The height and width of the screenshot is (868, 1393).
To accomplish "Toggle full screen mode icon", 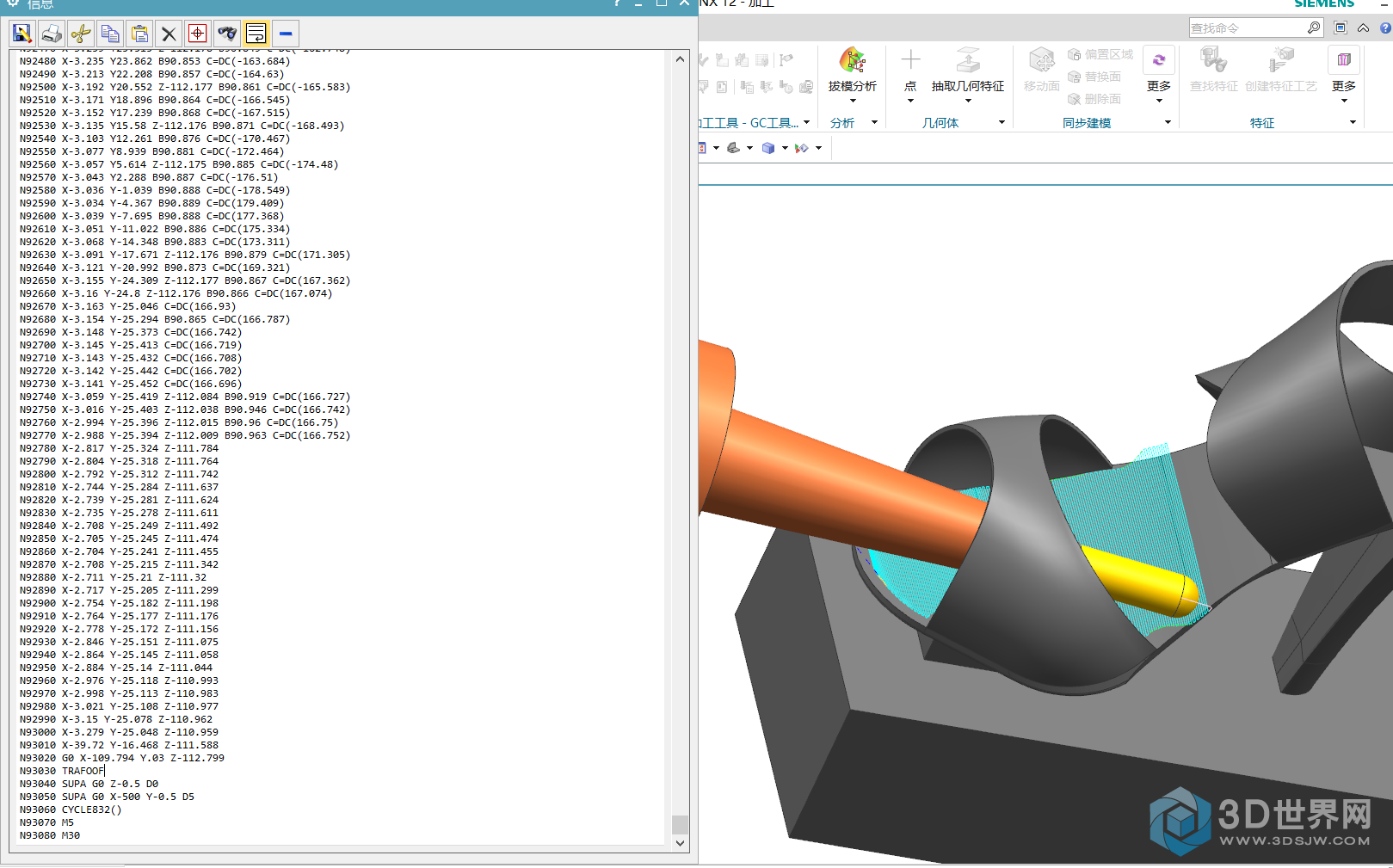I will click(1341, 28).
